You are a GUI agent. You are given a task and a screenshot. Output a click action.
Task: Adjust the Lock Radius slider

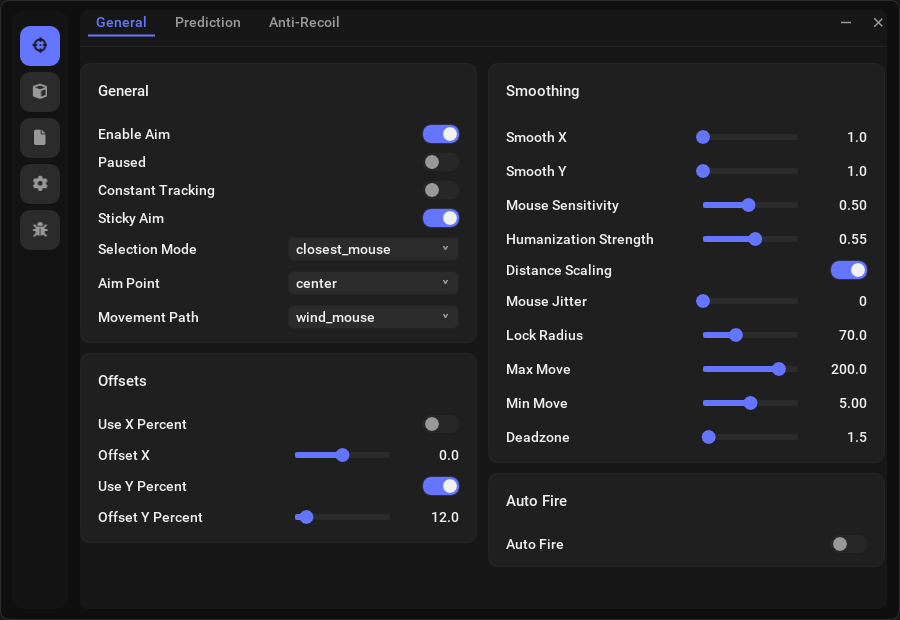pyautogui.click(x=750, y=335)
